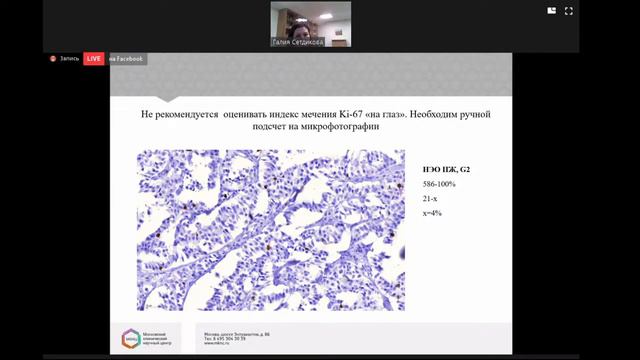Click the hexagonal clinic logo
Viewport: 640px width, 360px height.
pyautogui.click(x=131, y=338)
